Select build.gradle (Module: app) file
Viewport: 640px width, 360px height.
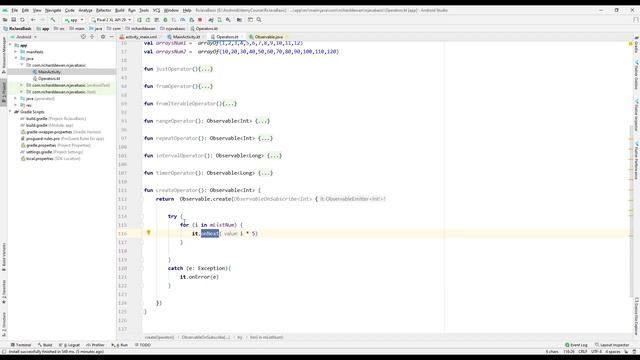[x=47, y=125]
